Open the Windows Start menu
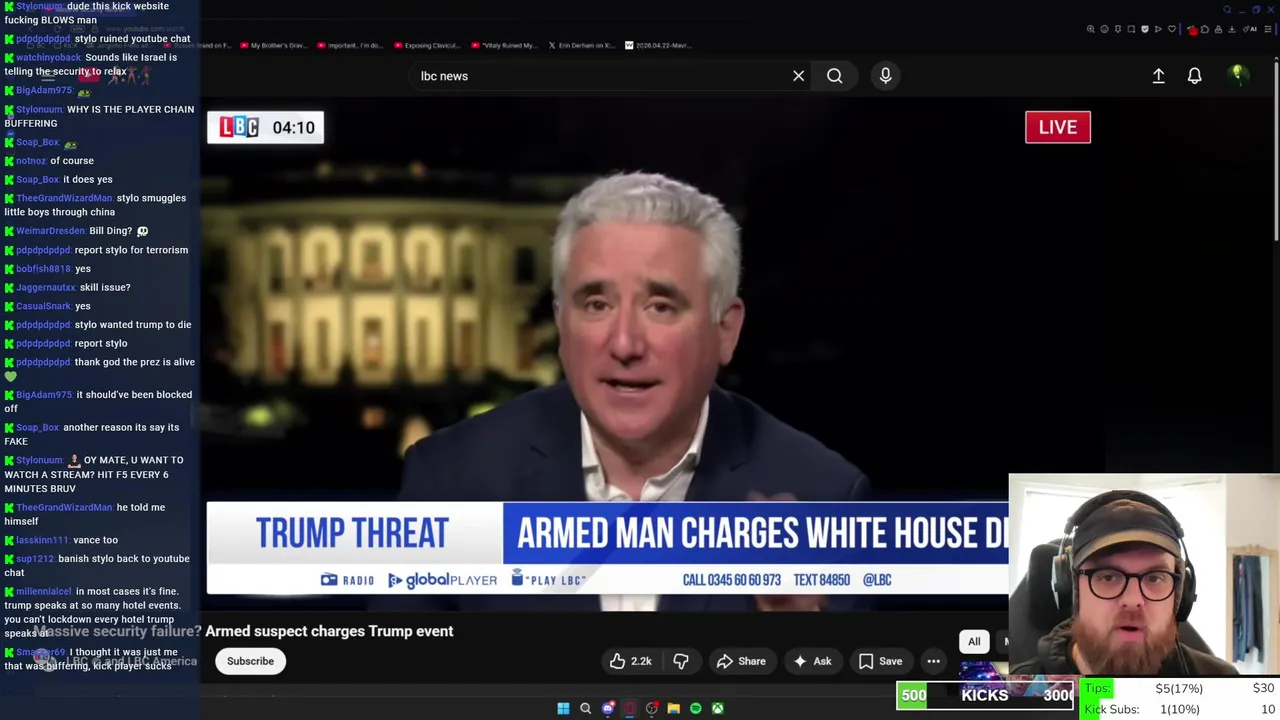The height and width of the screenshot is (720, 1280). (x=563, y=708)
